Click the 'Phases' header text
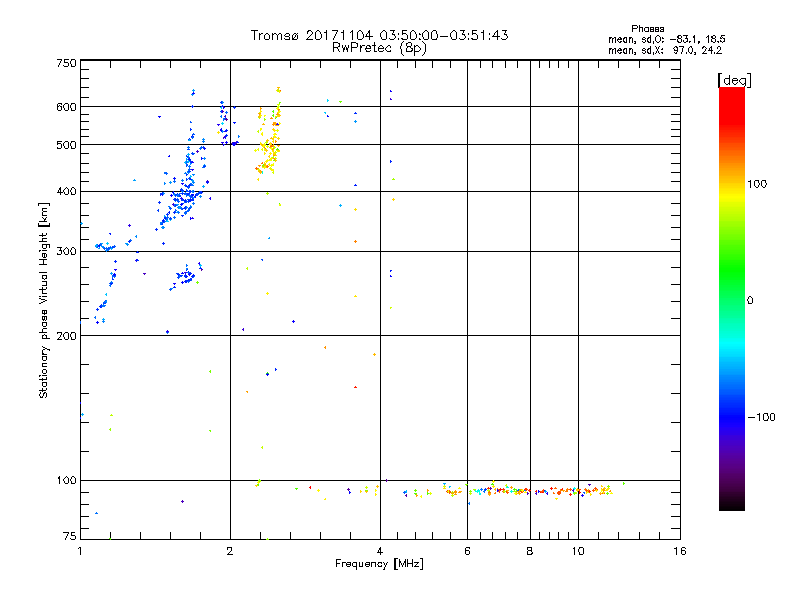 click(647, 29)
